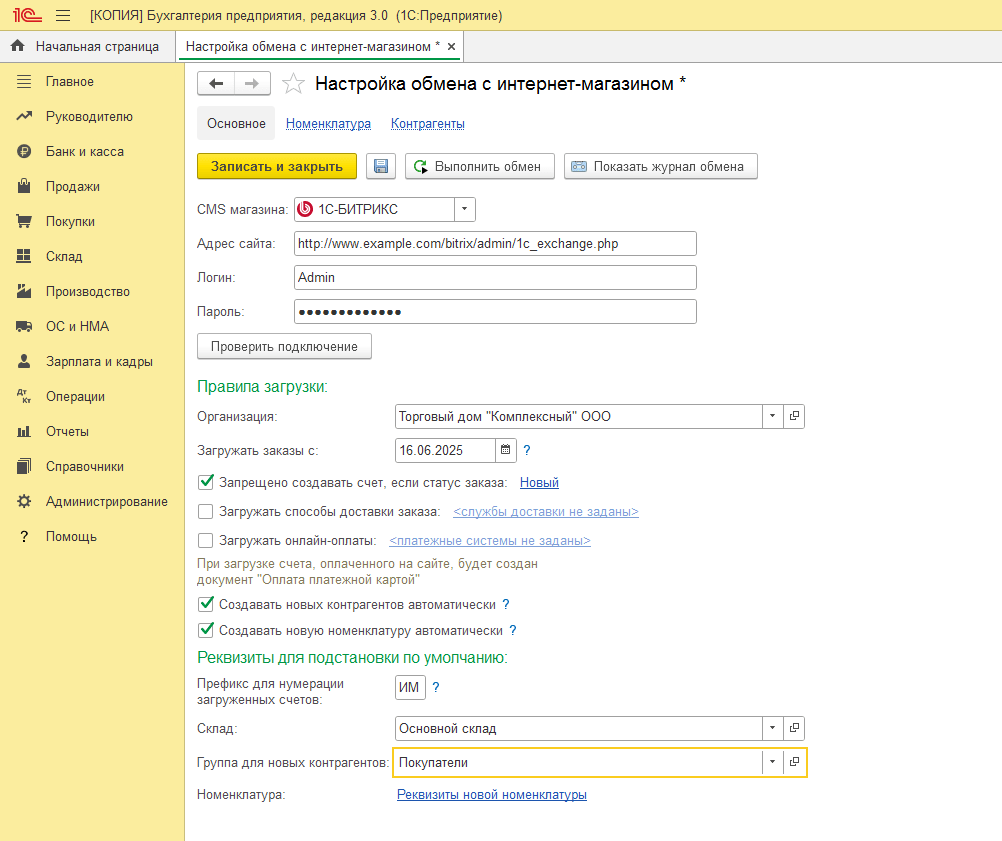Click Показать журнал обмена button
The image size is (1002, 841).
(x=661, y=166)
